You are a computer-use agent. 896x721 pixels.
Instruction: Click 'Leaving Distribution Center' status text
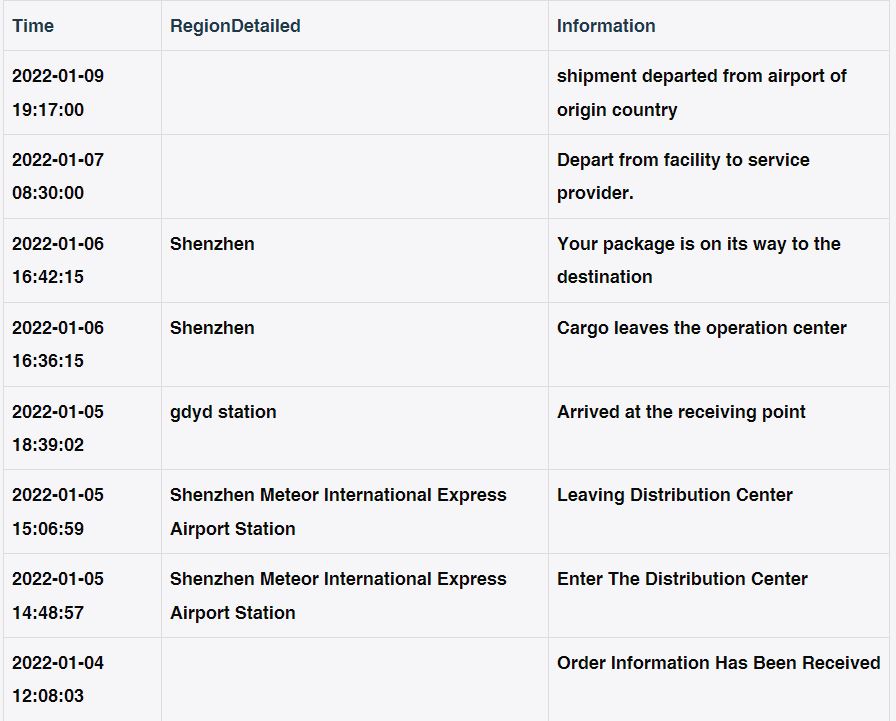(x=674, y=495)
